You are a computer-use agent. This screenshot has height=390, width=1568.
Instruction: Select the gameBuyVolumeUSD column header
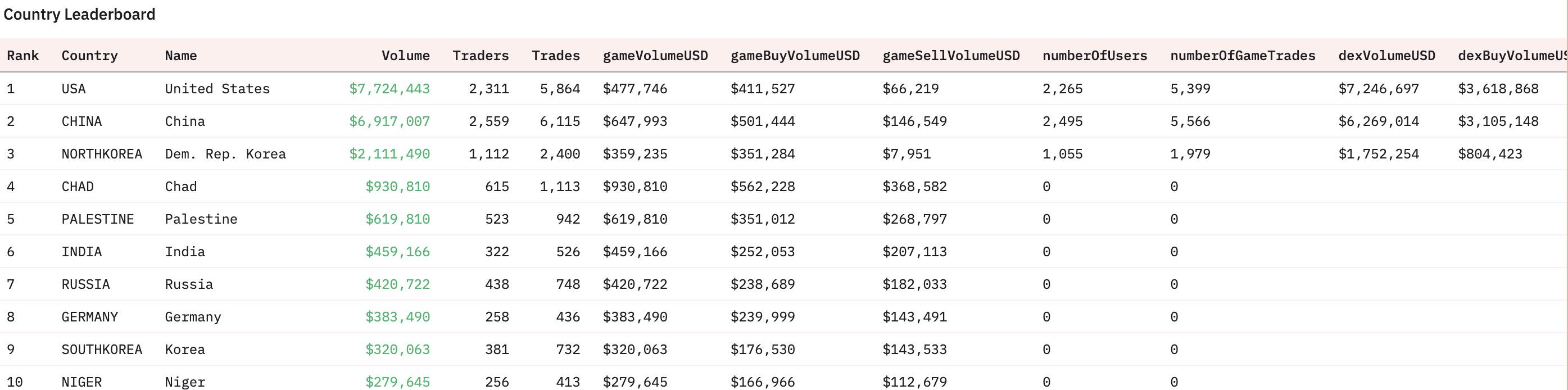(x=795, y=56)
